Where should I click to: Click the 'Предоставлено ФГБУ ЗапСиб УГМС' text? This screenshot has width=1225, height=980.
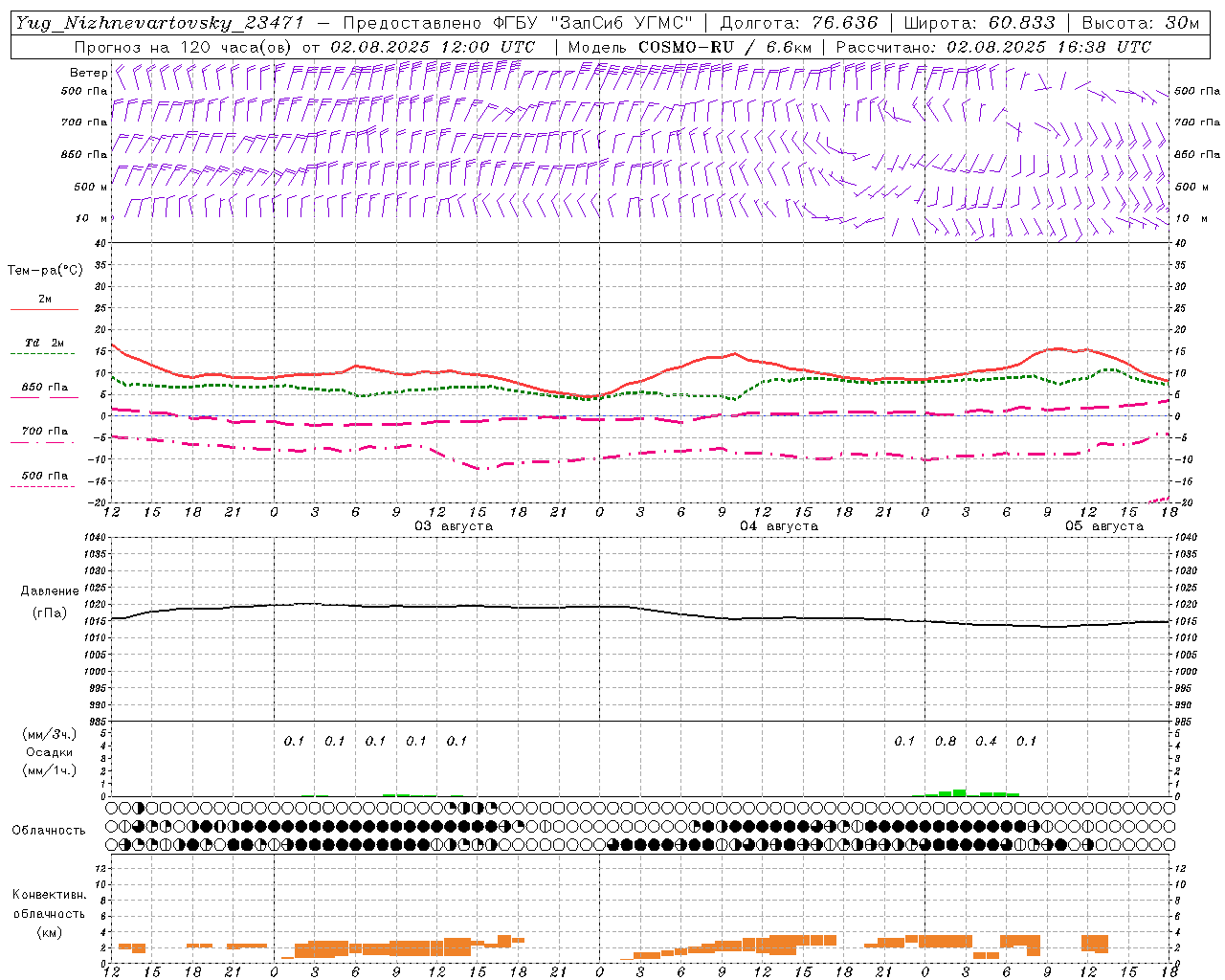[518, 24]
